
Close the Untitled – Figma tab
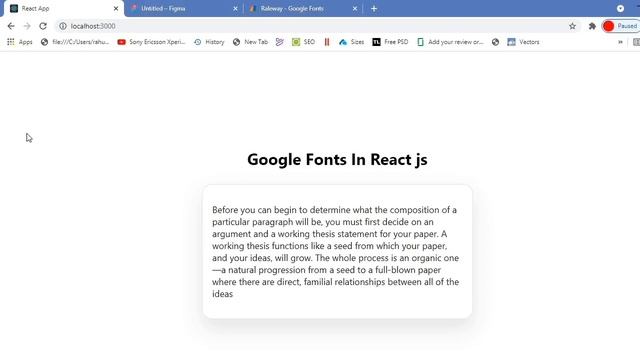(x=235, y=9)
